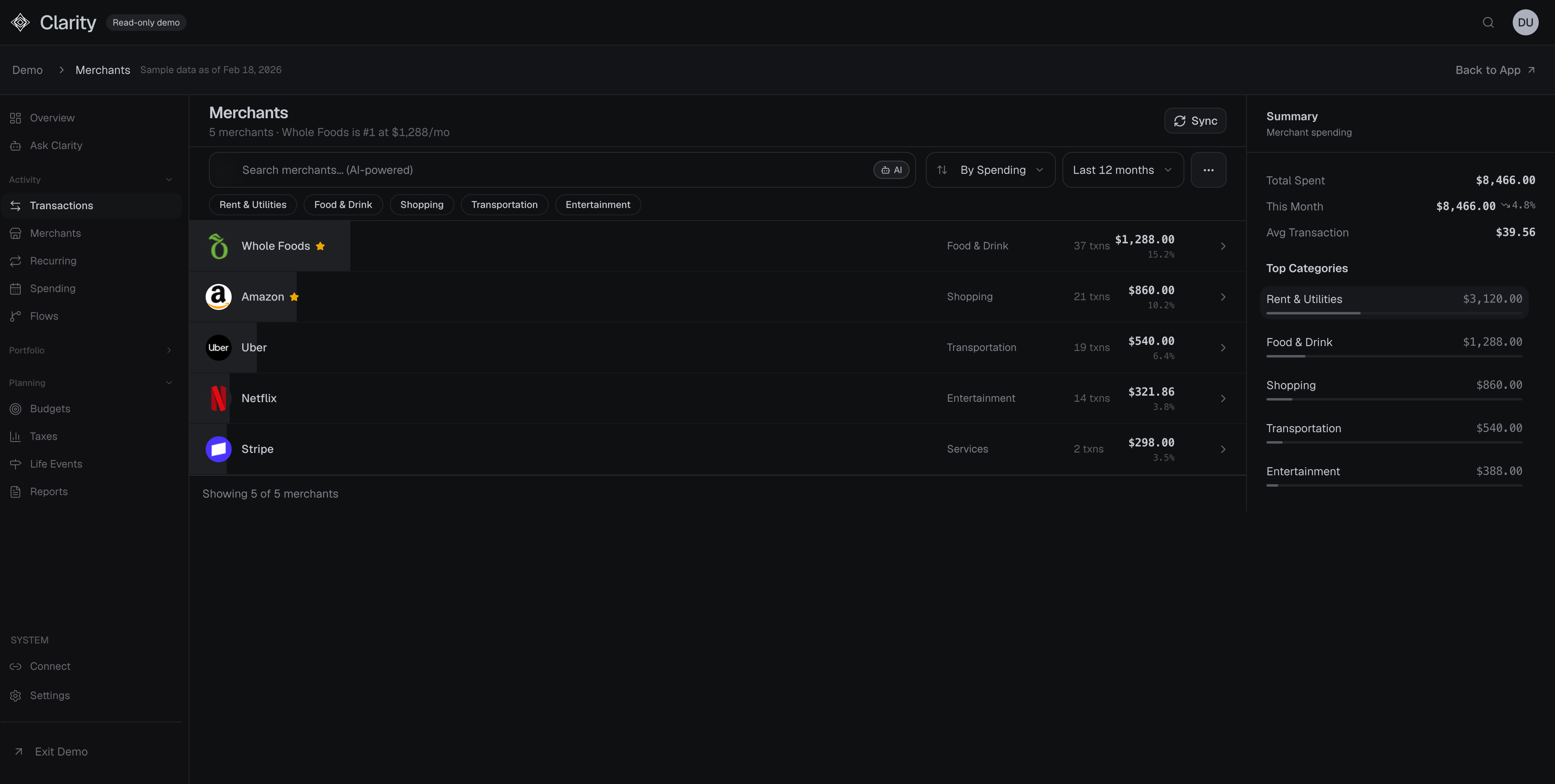Unfavorite Whole Foods by clicking its star
Screen dimensions: 1555x784
pos(320,246)
